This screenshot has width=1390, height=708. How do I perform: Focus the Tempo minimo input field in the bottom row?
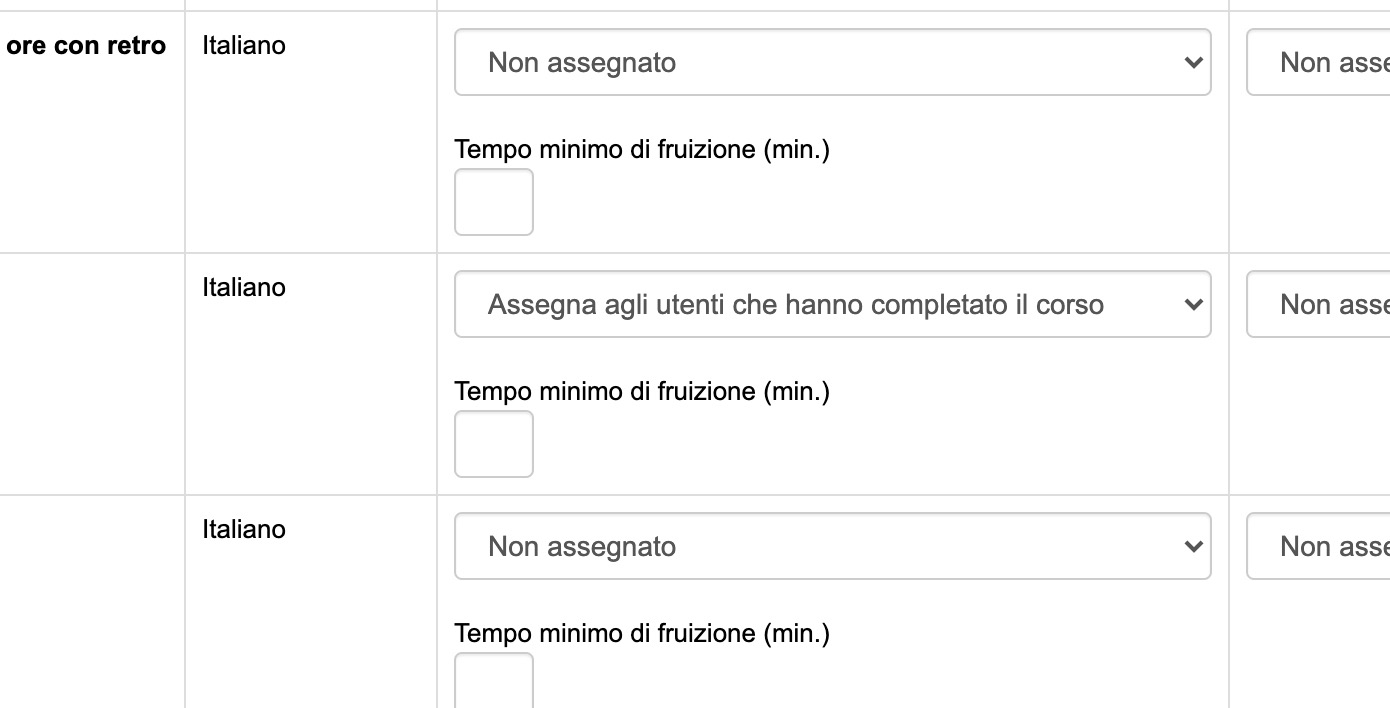coord(494,682)
